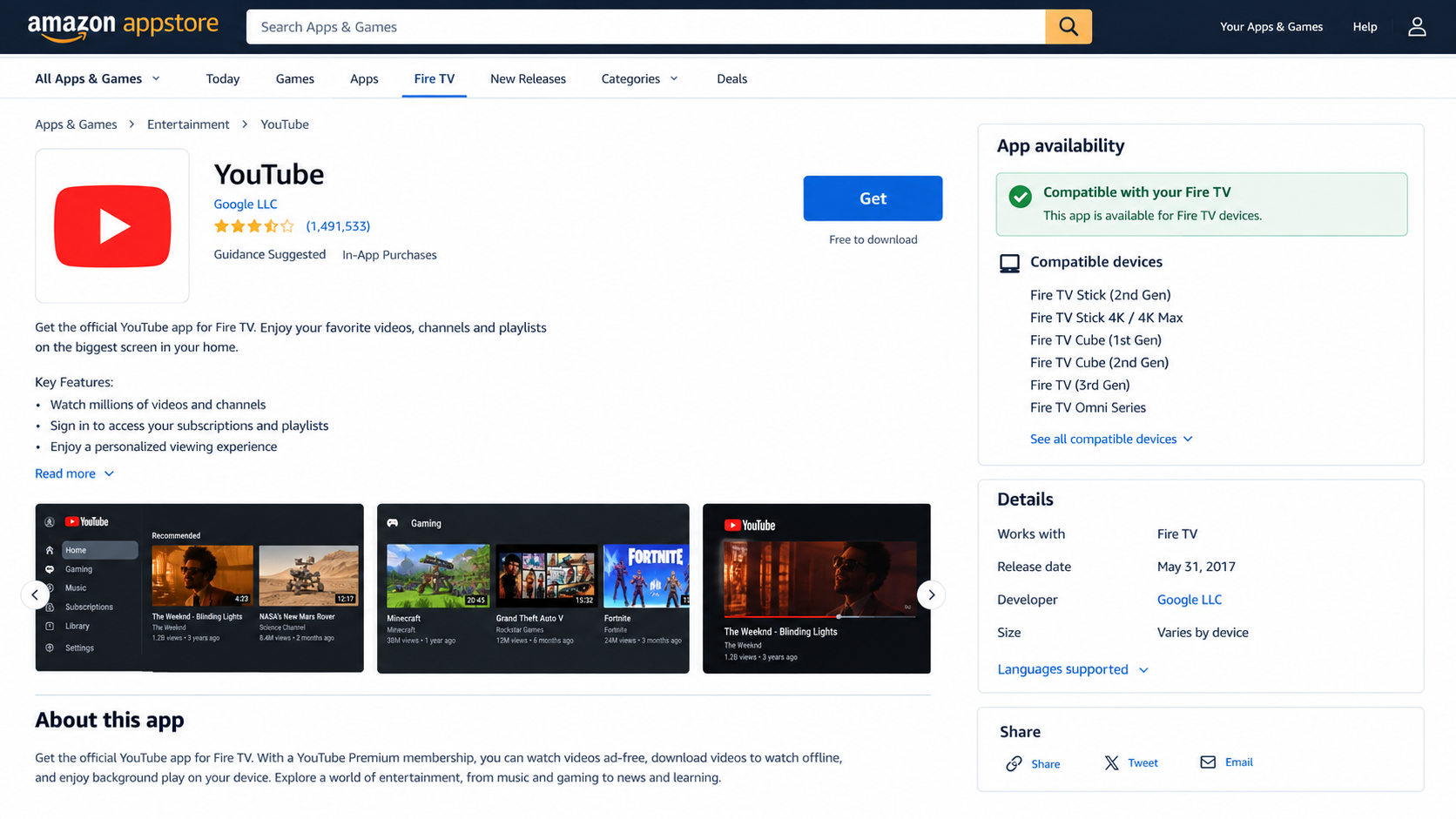Click the green compatibility checkmark icon

[x=1020, y=197]
